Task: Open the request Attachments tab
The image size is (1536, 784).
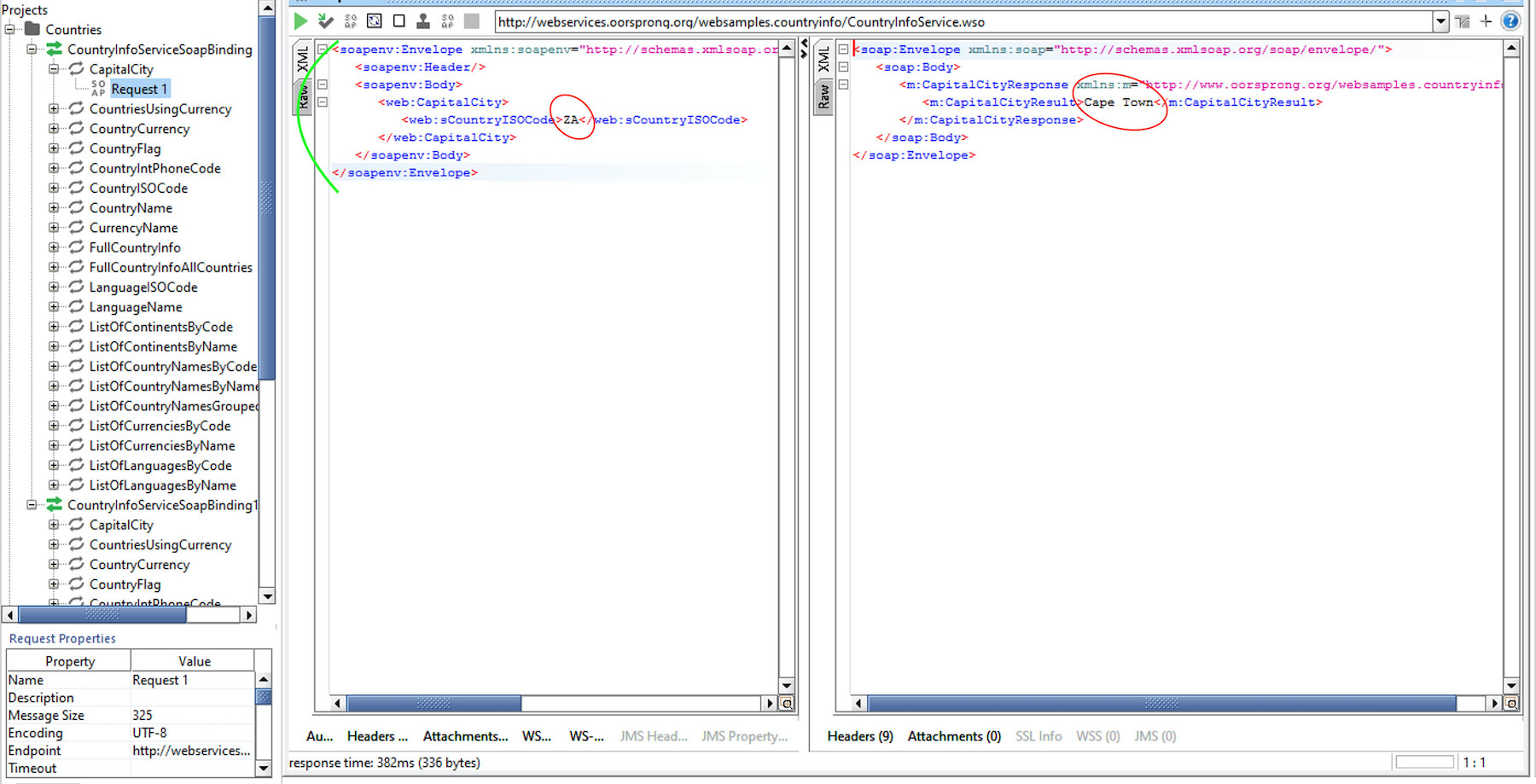Action: tap(465, 736)
